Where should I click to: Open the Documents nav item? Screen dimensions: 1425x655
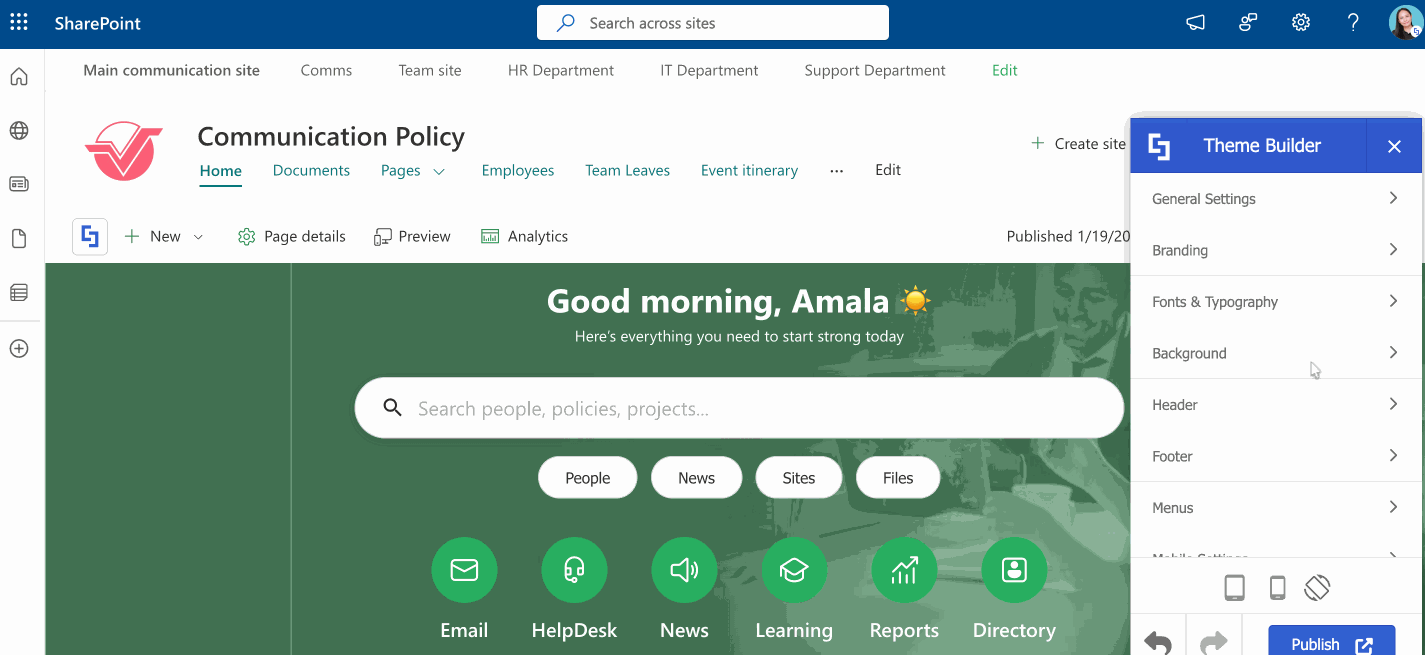coord(311,171)
